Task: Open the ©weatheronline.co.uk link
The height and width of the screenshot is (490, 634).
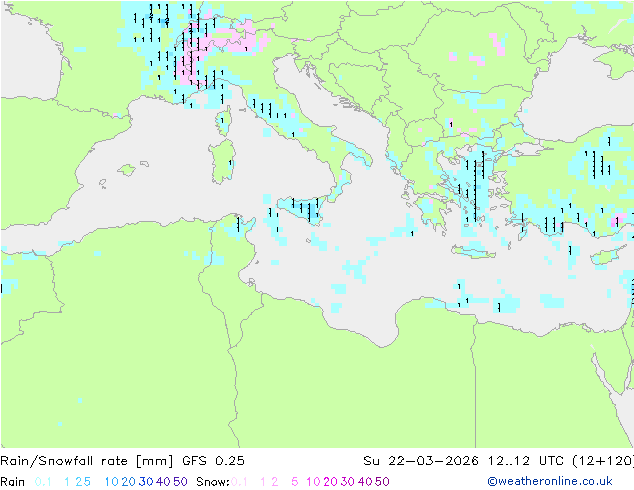Action: (550, 481)
